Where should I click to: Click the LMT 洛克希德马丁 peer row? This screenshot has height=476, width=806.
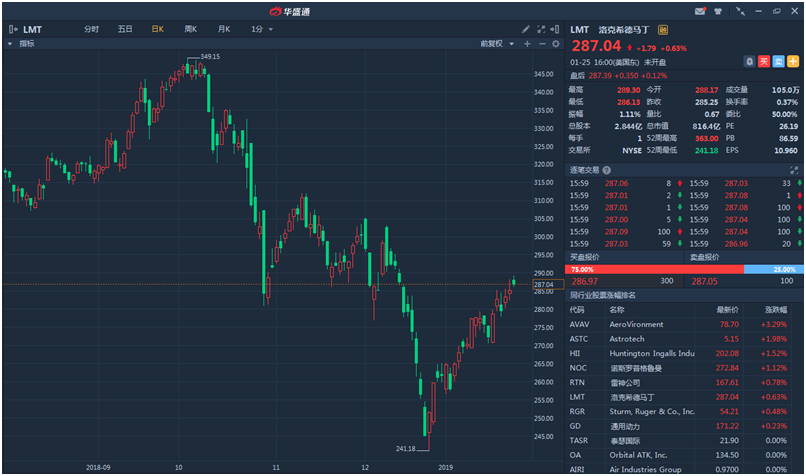point(684,397)
